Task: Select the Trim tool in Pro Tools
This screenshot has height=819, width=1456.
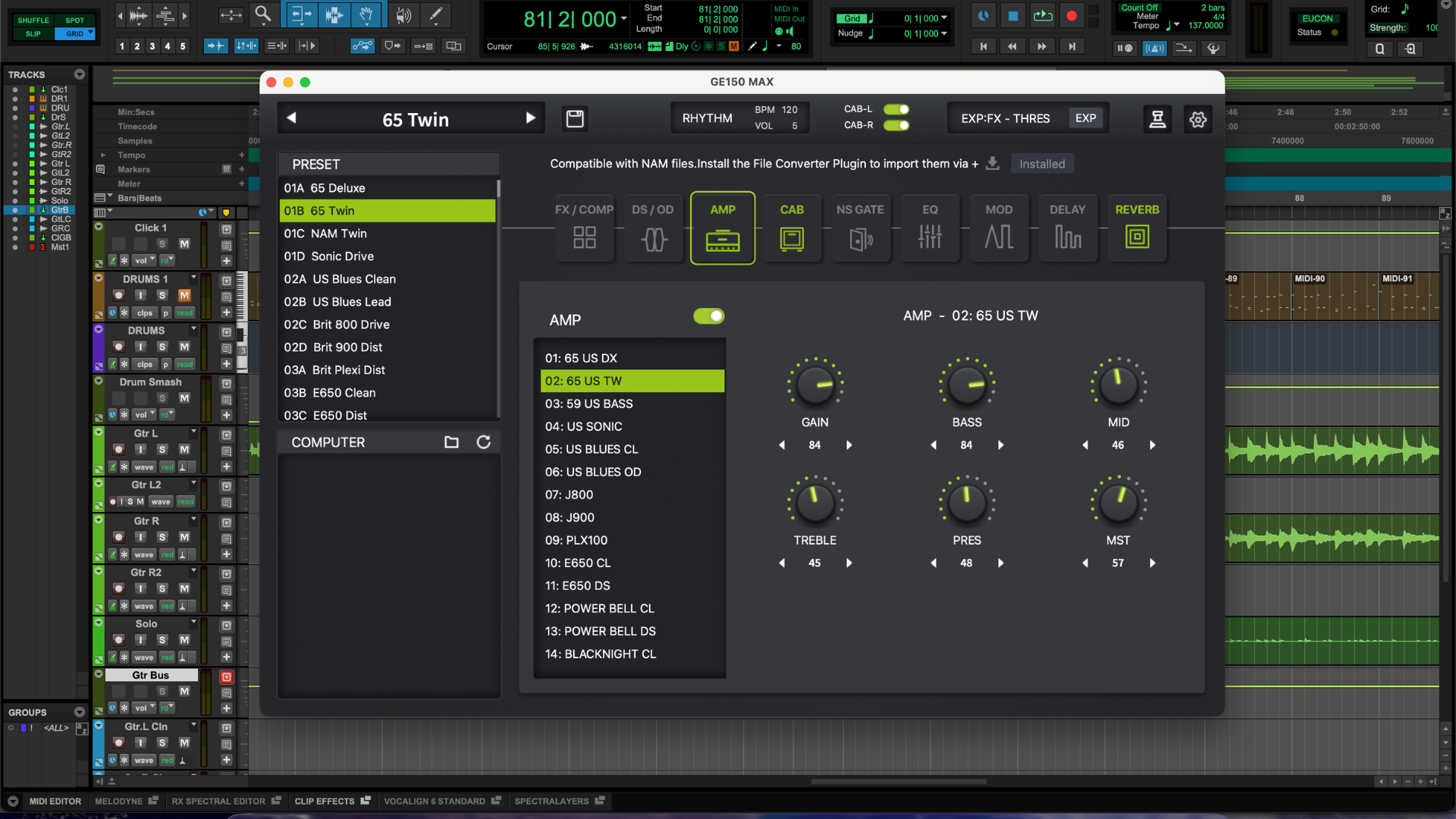Action: (302, 14)
